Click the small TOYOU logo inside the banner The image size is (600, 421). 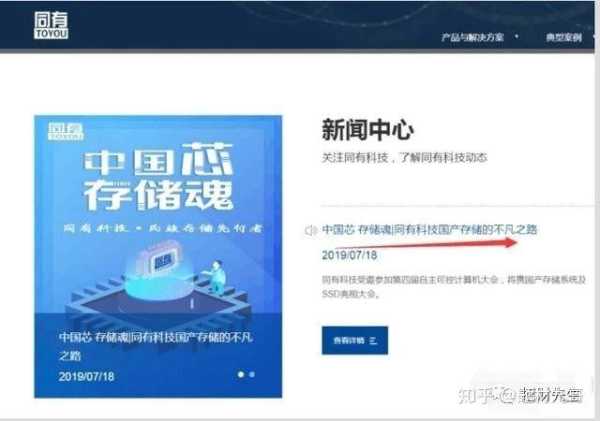(65, 131)
